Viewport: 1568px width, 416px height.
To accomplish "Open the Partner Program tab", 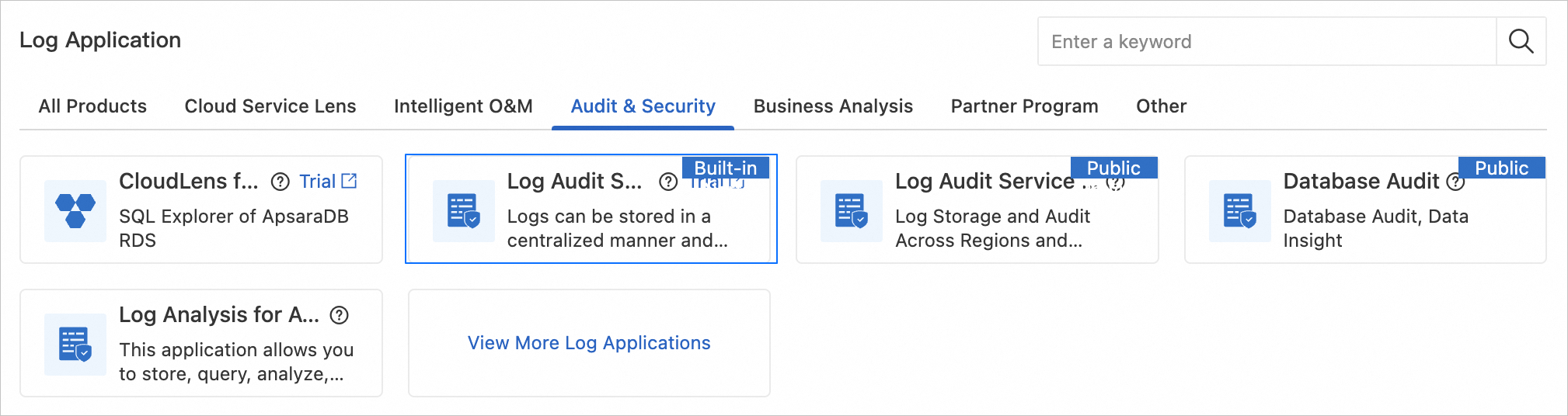I will 1024,106.
